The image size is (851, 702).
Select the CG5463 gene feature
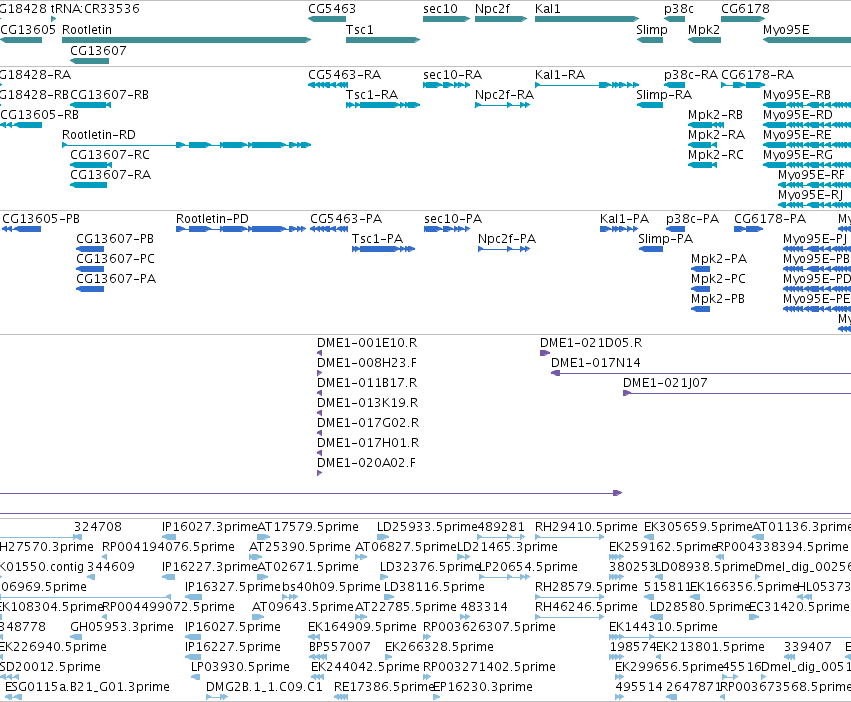(x=327, y=19)
